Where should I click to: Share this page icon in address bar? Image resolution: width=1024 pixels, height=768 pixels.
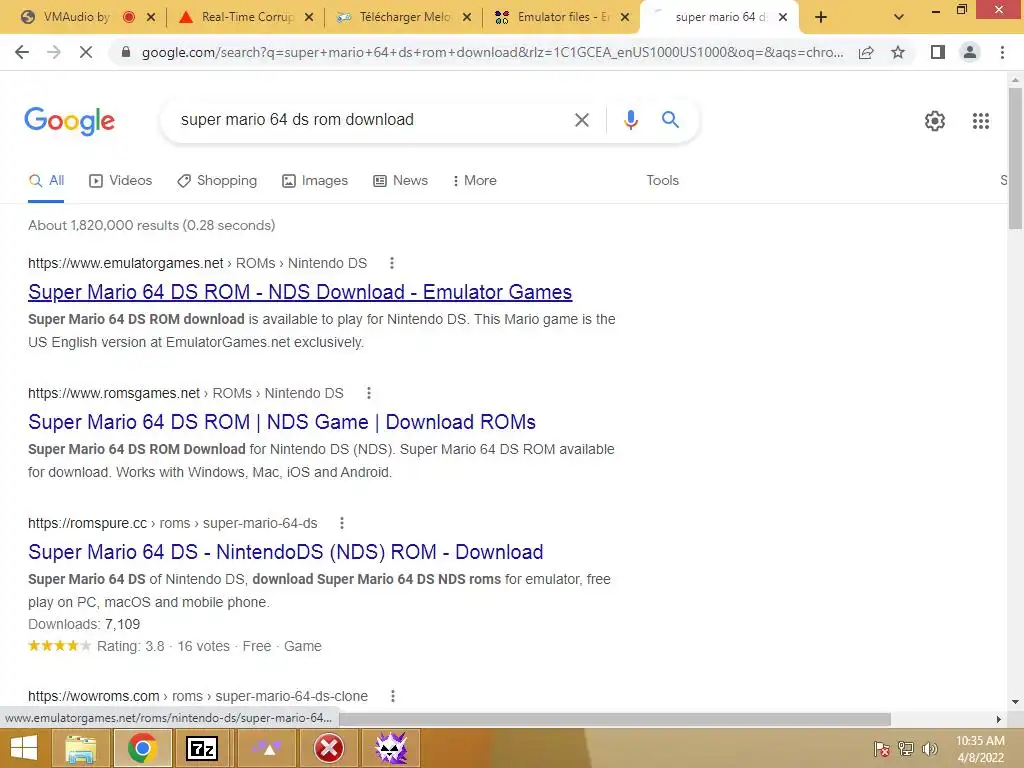pyautogui.click(x=866, y=52)
